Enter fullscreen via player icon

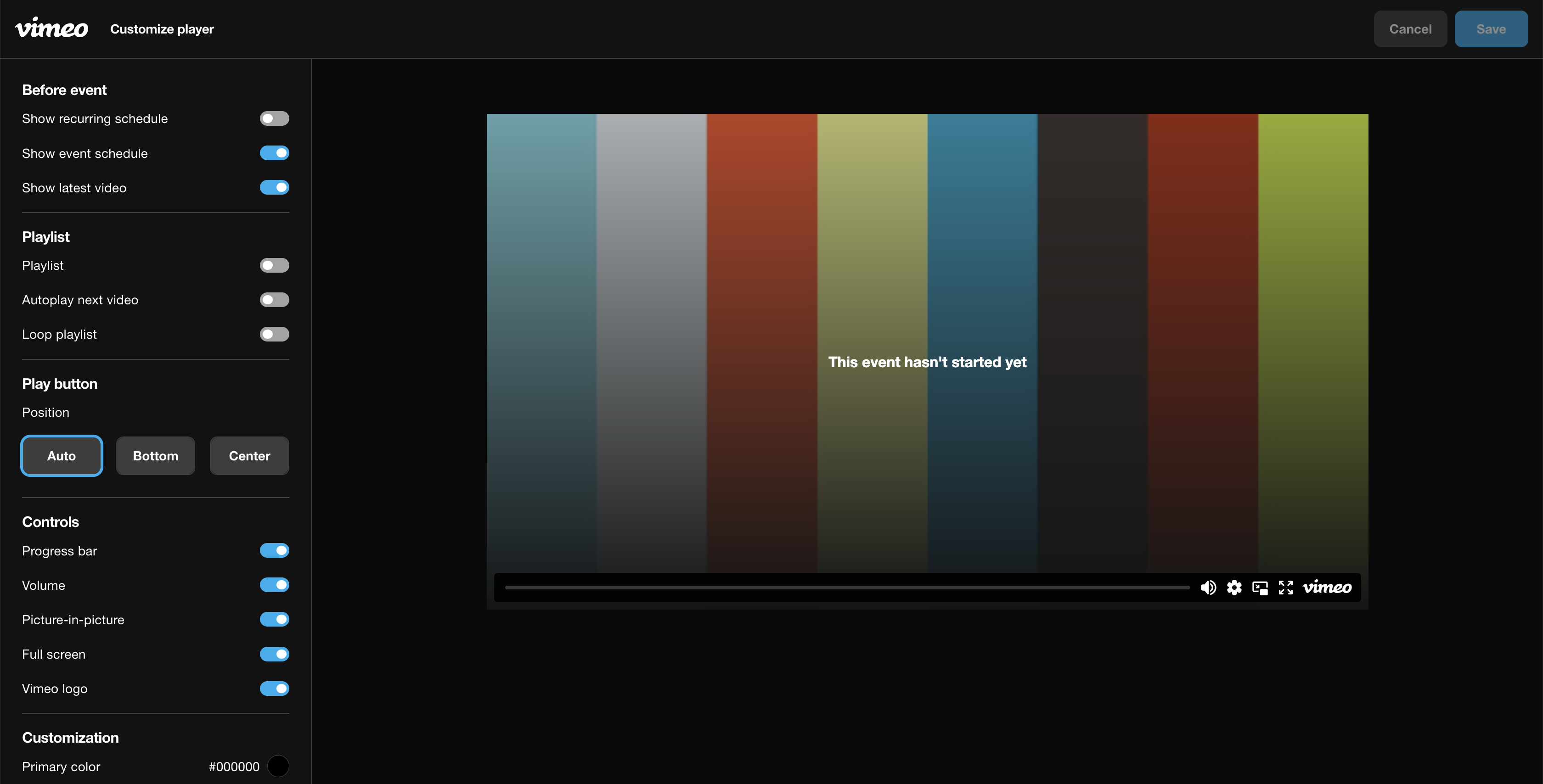pyautogui.click(x=1285, y=588)
